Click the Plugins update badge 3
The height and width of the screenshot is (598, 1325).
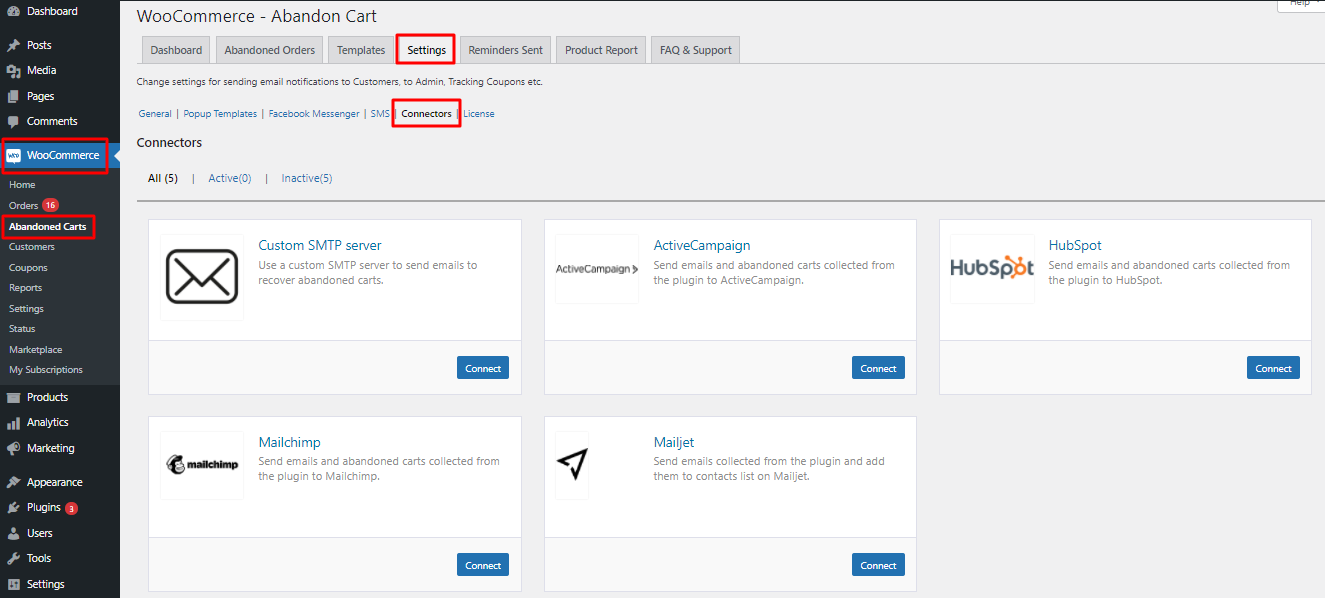coord(71,508)
